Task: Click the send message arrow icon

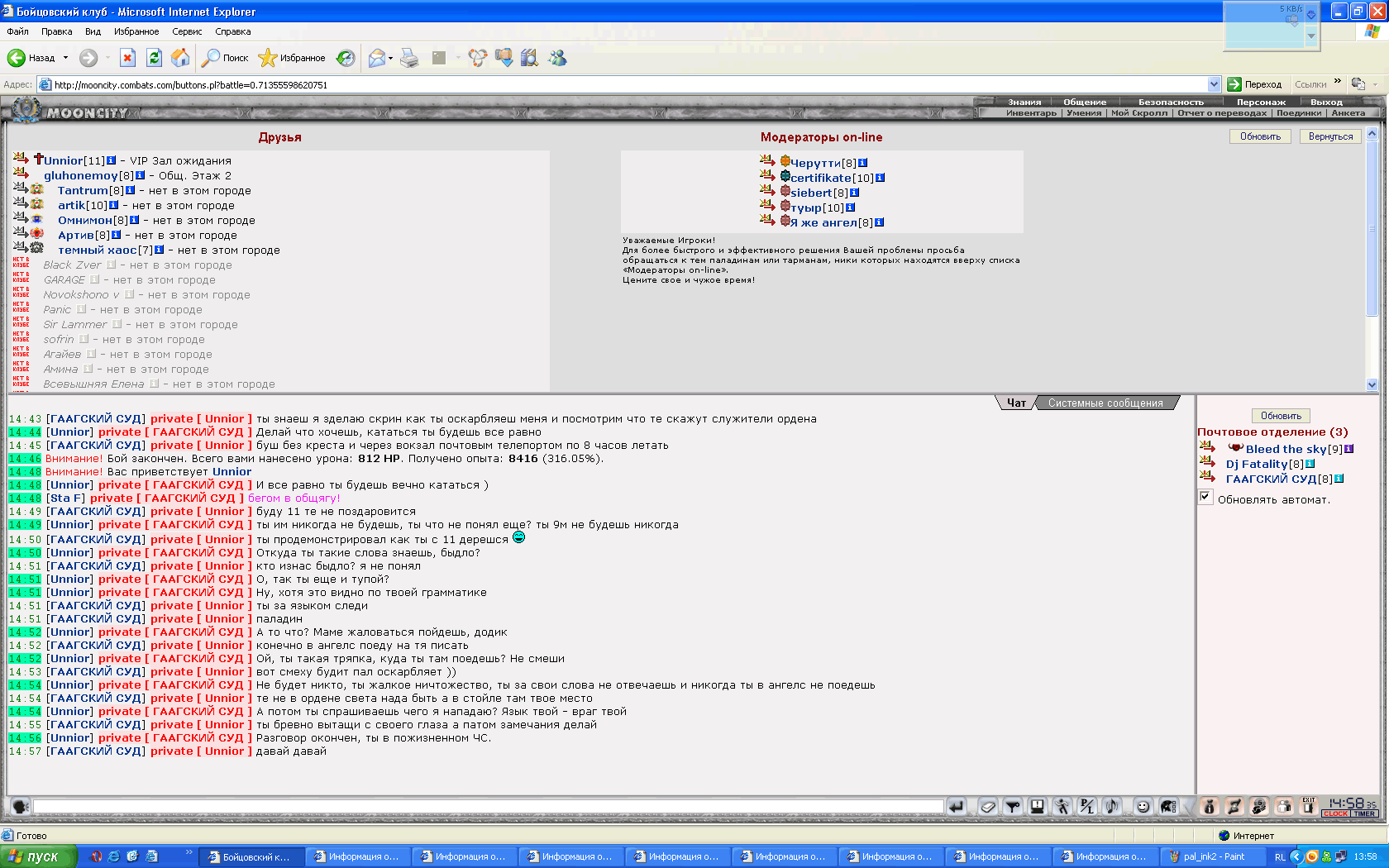Action: point(957,806)
